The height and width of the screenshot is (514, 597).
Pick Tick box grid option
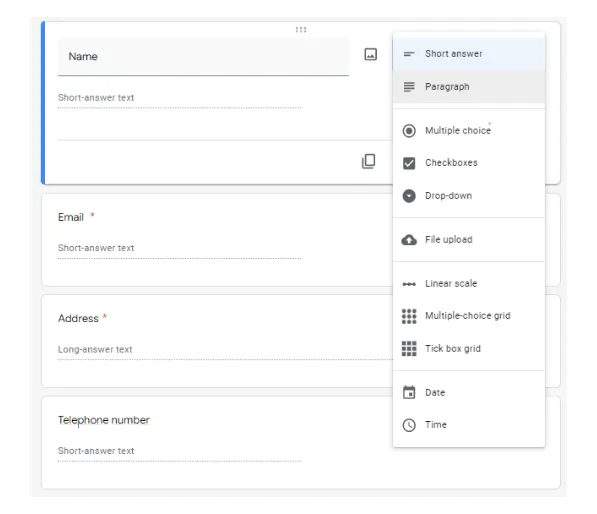[469, 349]
